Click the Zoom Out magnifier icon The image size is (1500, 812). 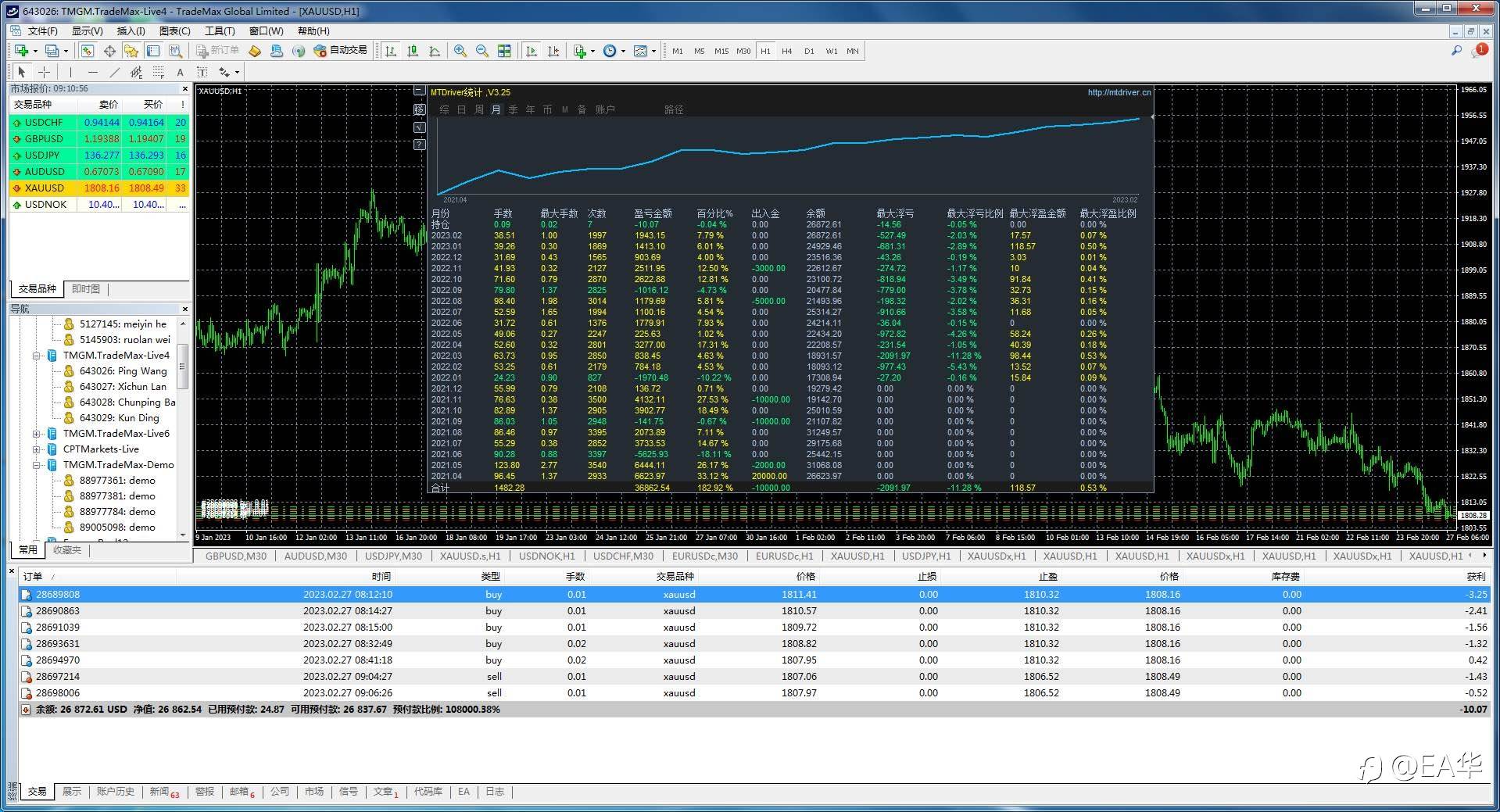click(x=482, y=51)
